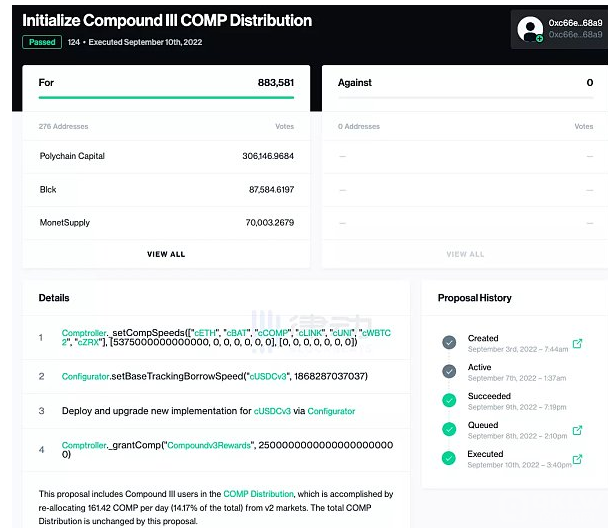Open the Comptroller link in _setCompSpeeds action
This screenshot has width=608, height=528.
84,333
